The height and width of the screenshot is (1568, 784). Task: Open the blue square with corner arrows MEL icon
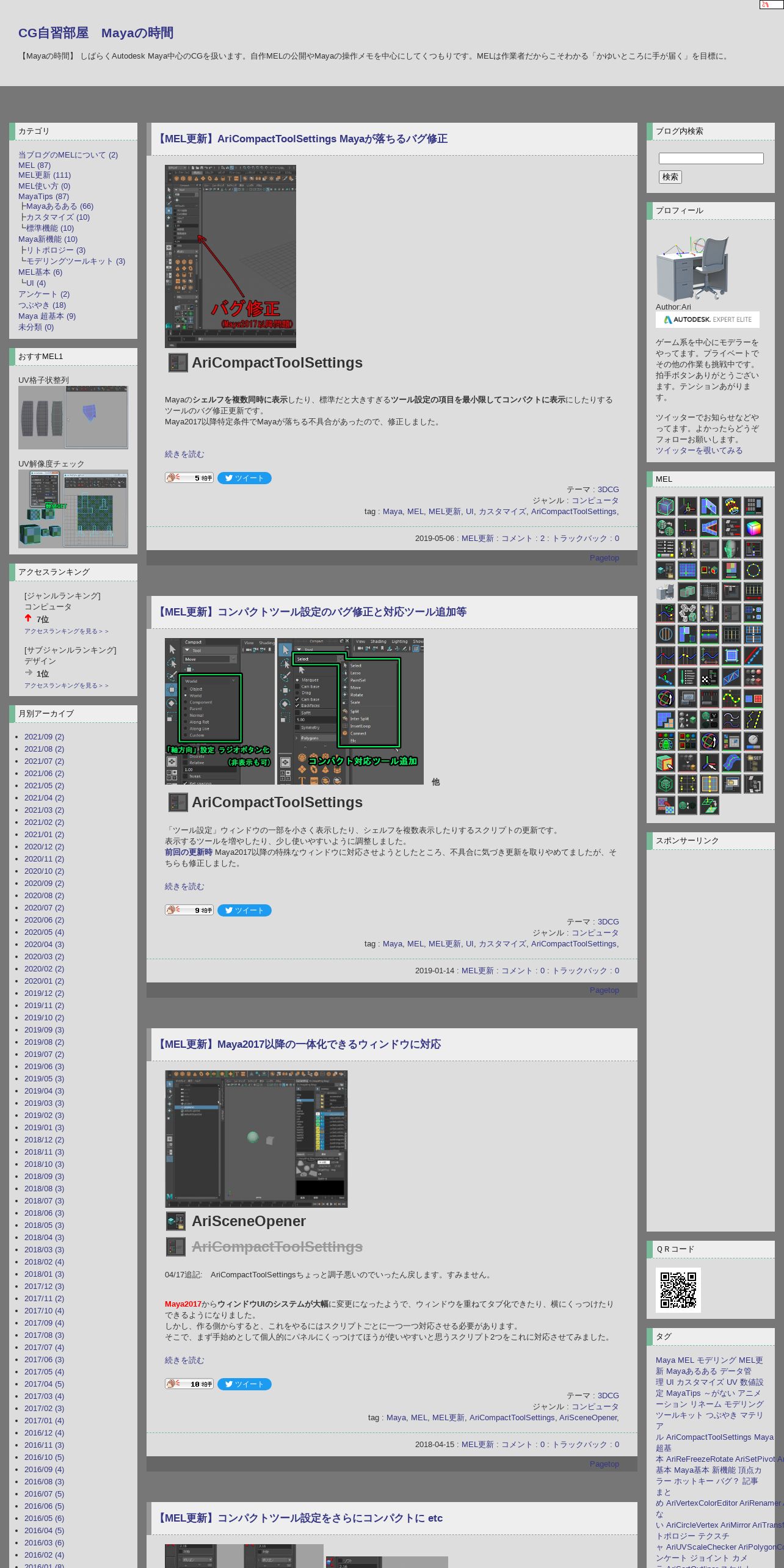731,656
